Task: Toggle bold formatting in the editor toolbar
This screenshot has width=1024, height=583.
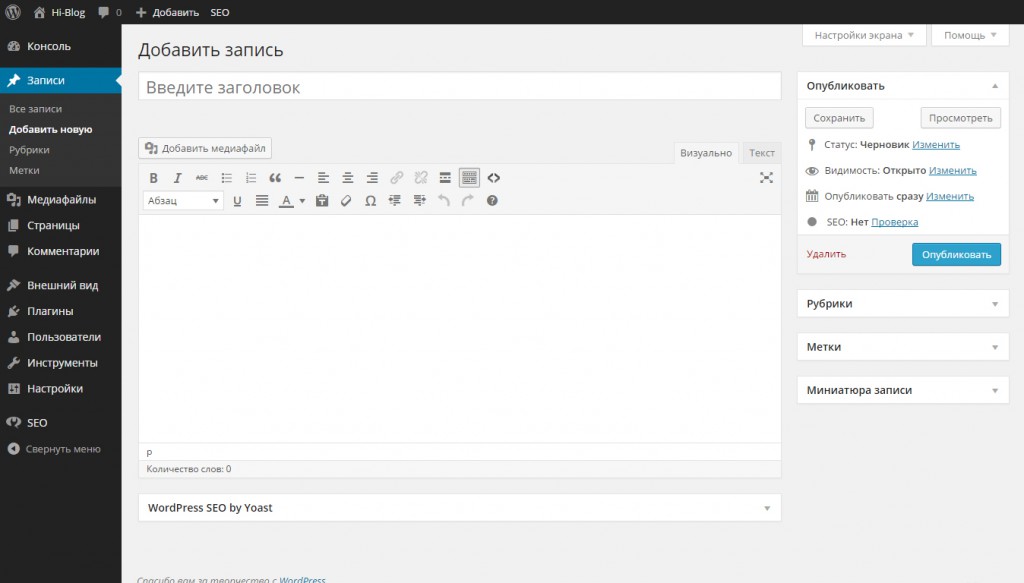Action: (153, 178)
